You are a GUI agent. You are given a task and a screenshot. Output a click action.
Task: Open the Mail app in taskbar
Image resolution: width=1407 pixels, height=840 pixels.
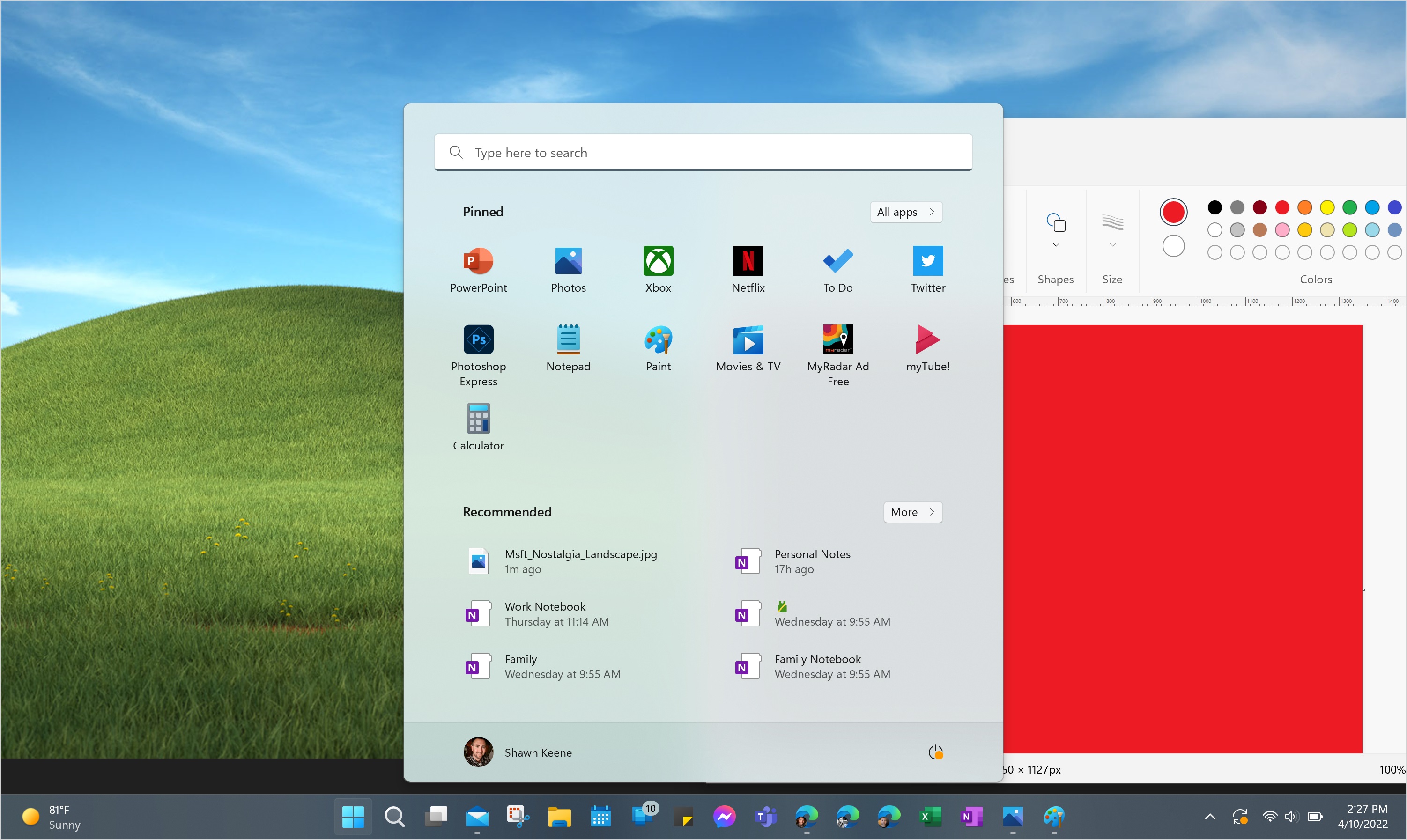pos(477,817)
